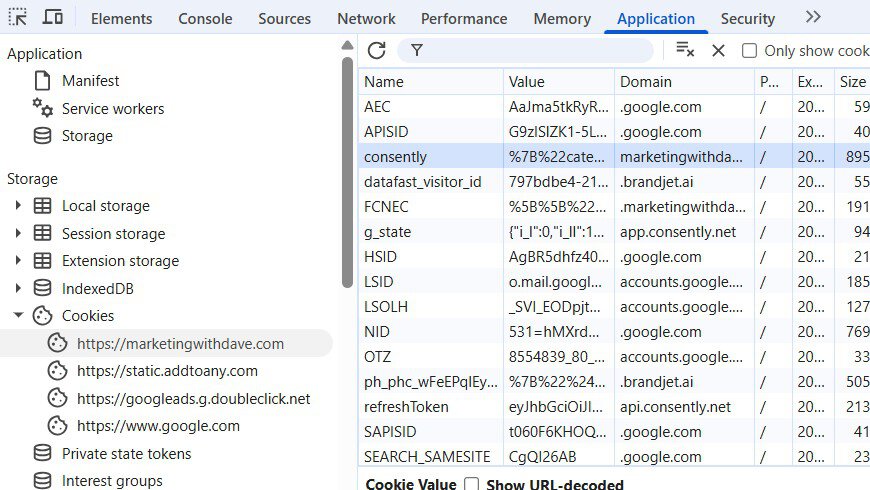
Task: Activate the inspect element picker icon
Action: 17,17
